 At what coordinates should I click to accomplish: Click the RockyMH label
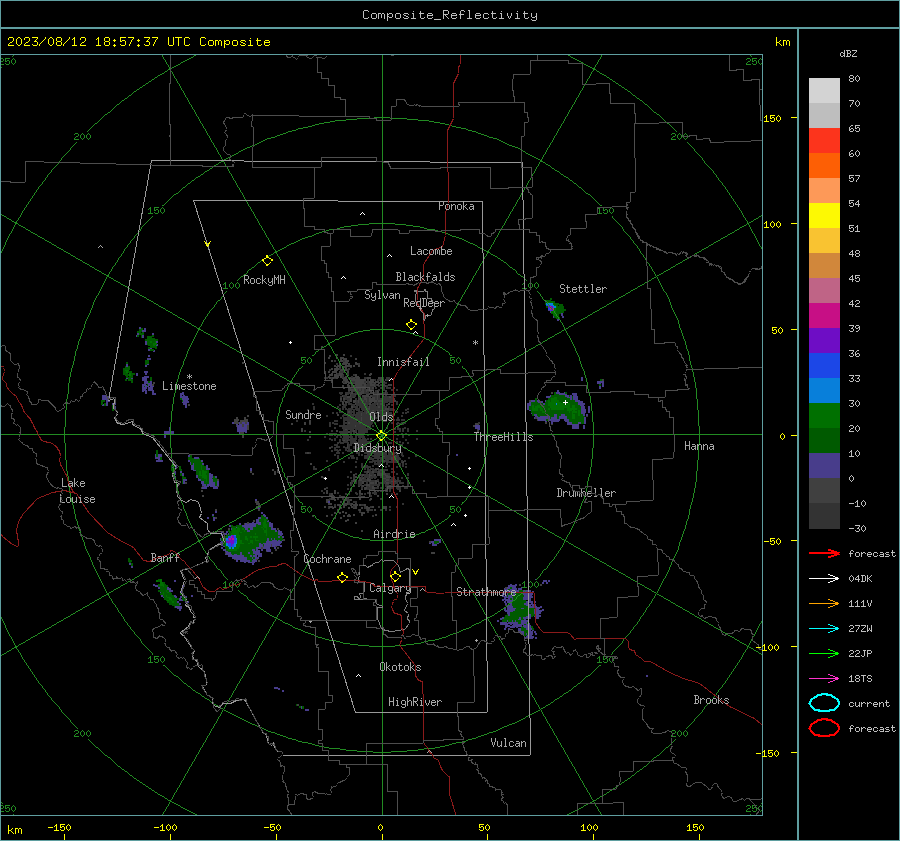(x=264, y=280)
